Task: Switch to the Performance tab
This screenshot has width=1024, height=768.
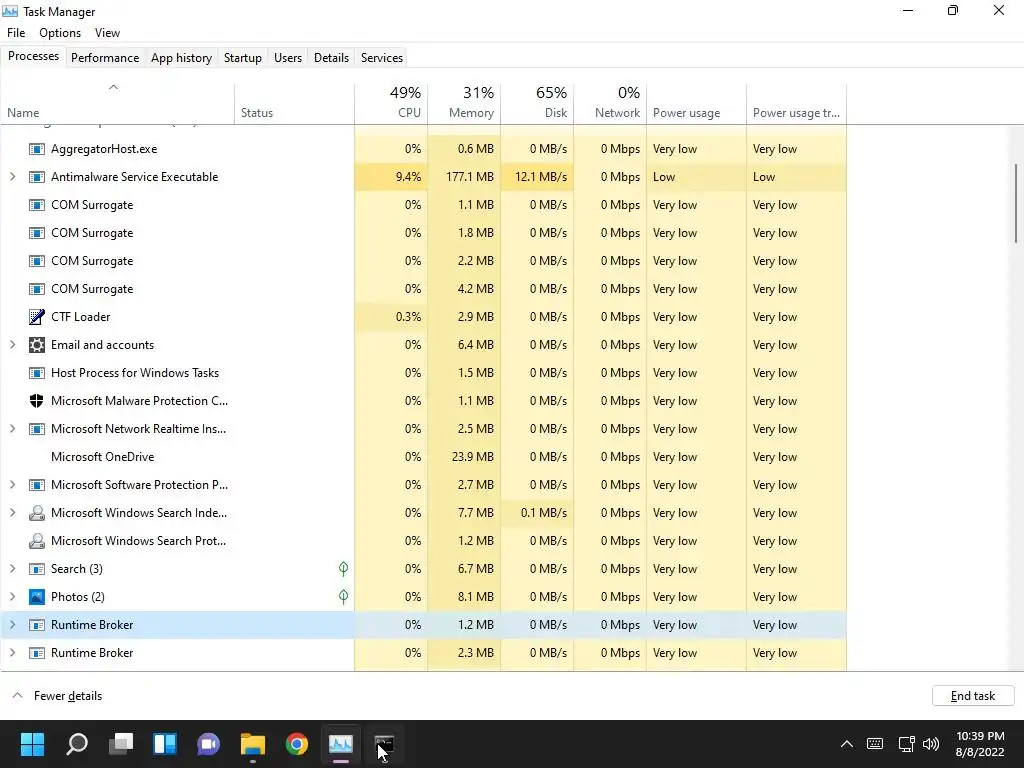Action: 104,57
